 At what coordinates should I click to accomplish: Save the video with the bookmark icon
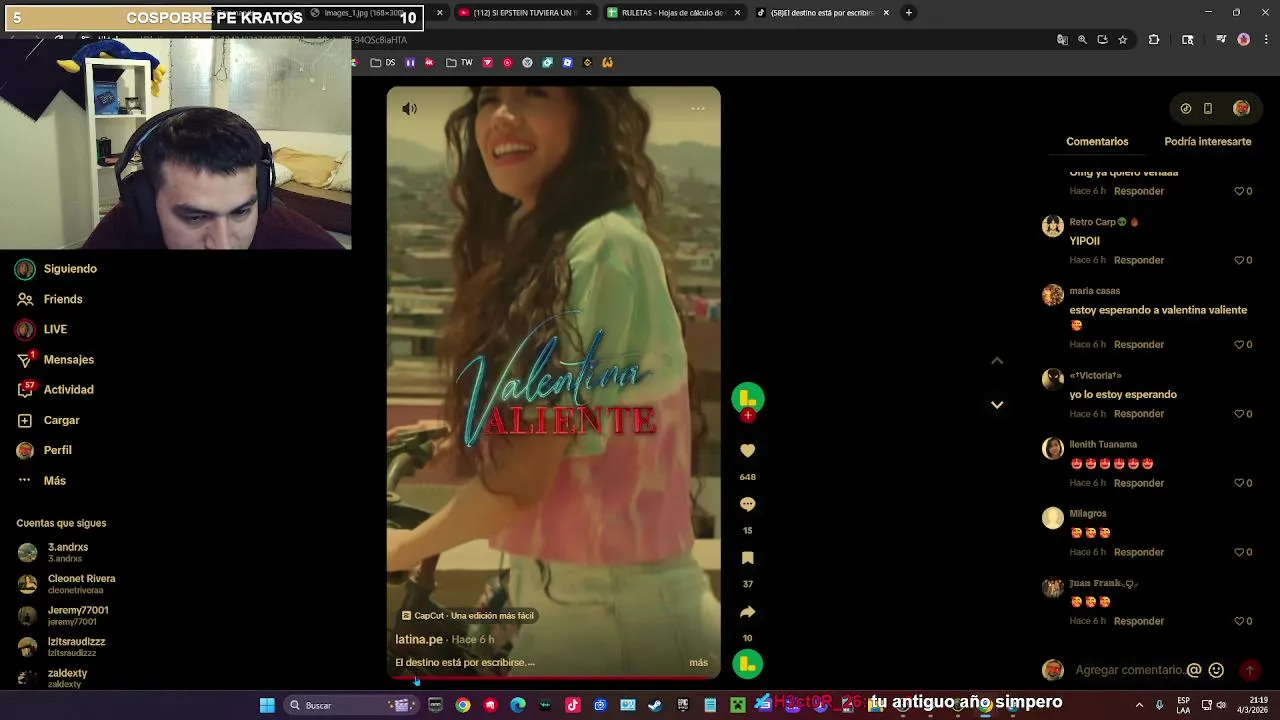[x=747, y=558]
